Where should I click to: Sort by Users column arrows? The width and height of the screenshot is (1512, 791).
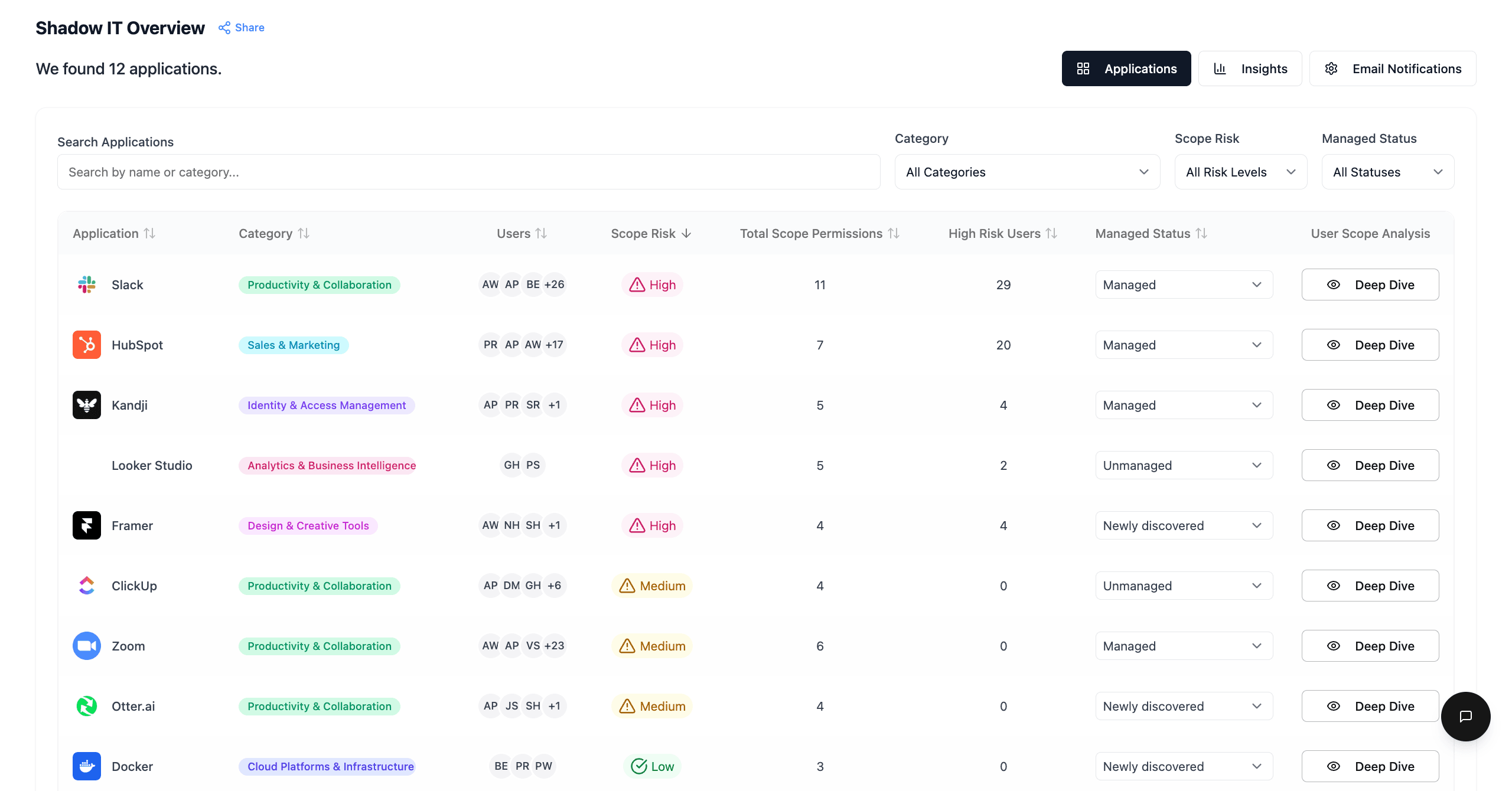point(541,234)
